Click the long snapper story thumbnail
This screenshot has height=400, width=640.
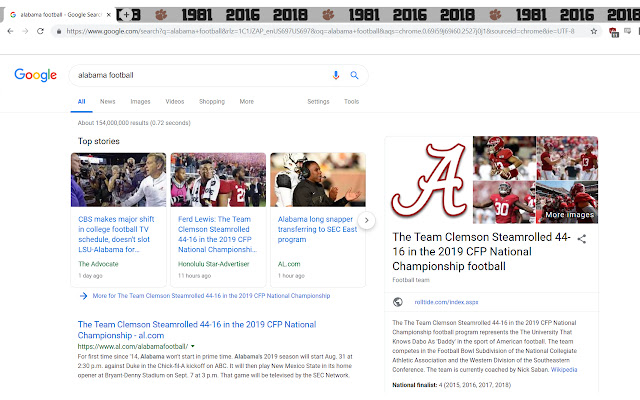point(318,180)
